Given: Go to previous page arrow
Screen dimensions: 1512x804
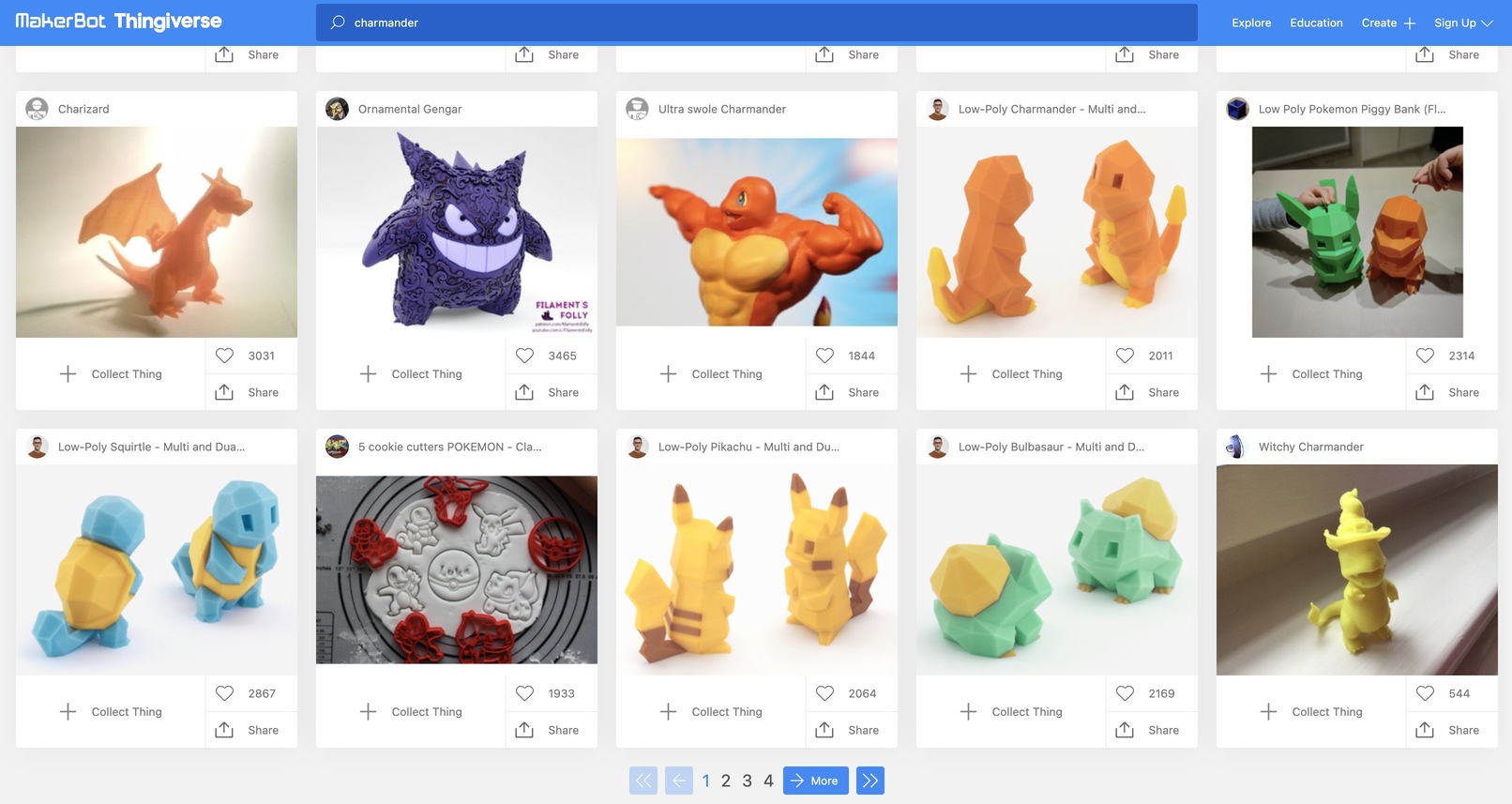Looking at the screenshot, I should point(679,781).
